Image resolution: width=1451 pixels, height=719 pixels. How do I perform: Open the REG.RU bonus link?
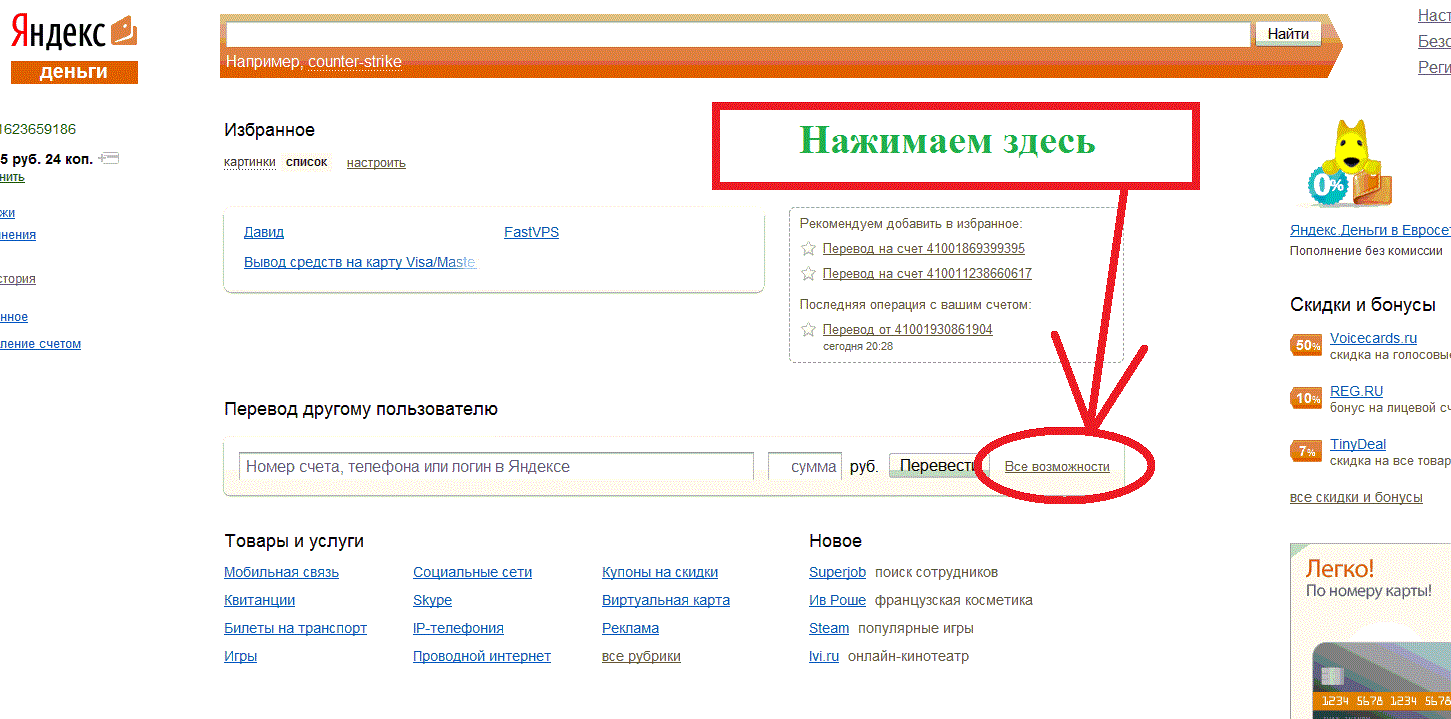coord(1356,391)
